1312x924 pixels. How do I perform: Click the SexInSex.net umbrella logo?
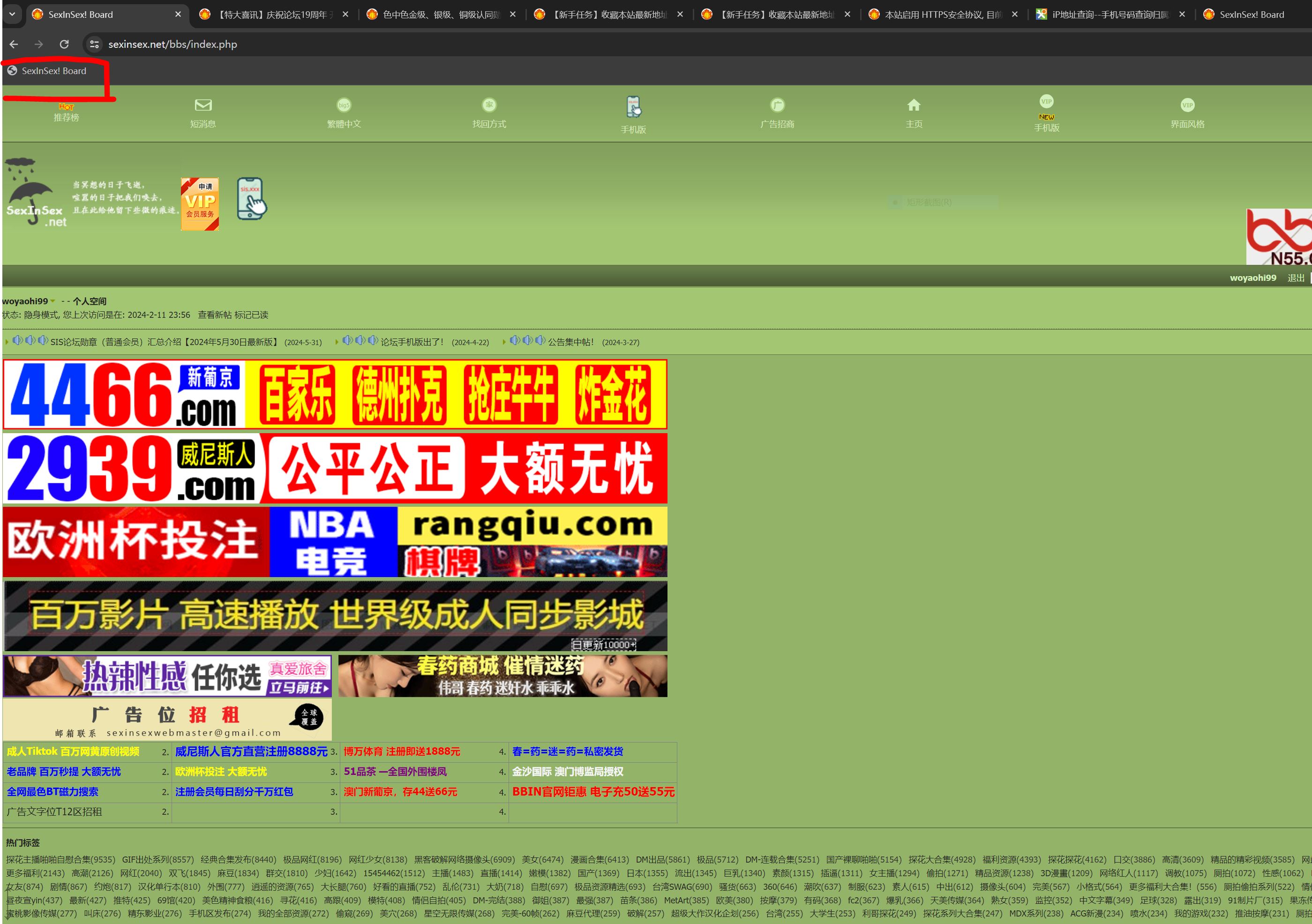tap(36, 193)
